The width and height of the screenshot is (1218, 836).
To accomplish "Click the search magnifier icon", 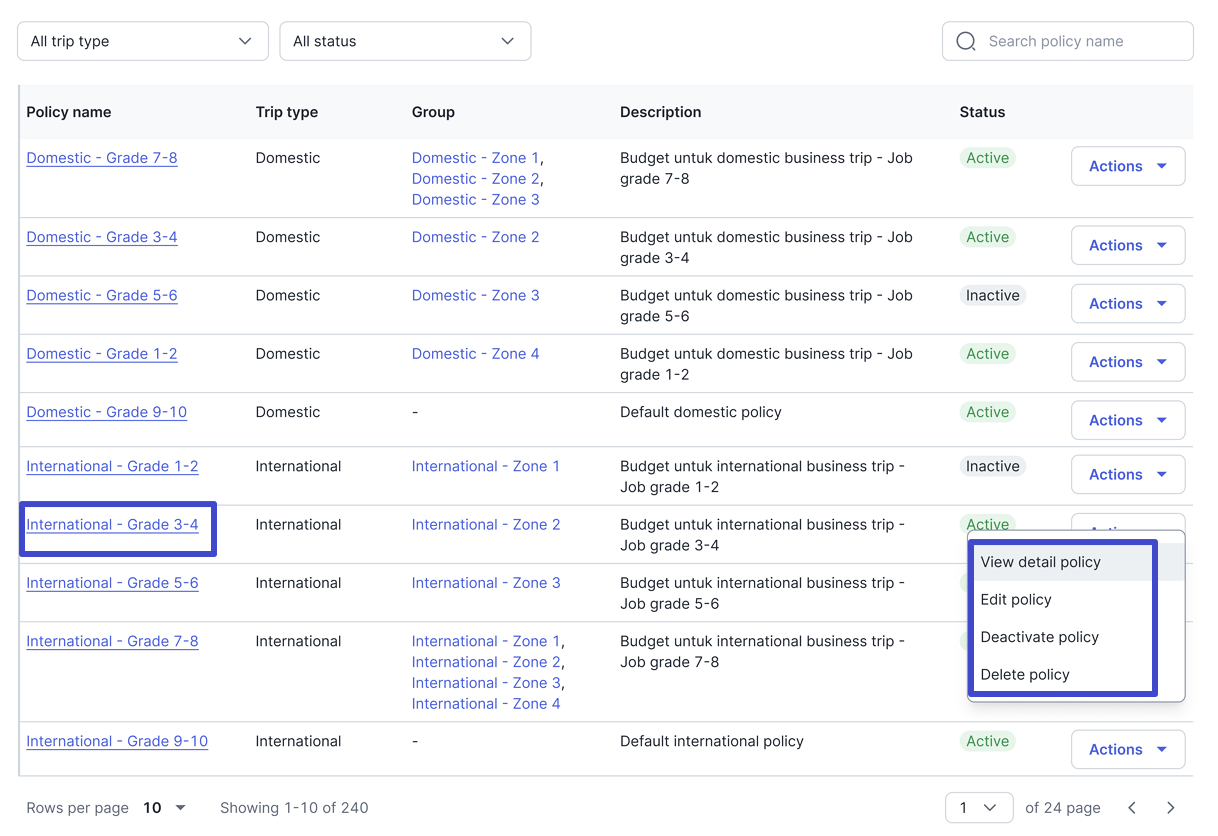I will coord(965,41).
